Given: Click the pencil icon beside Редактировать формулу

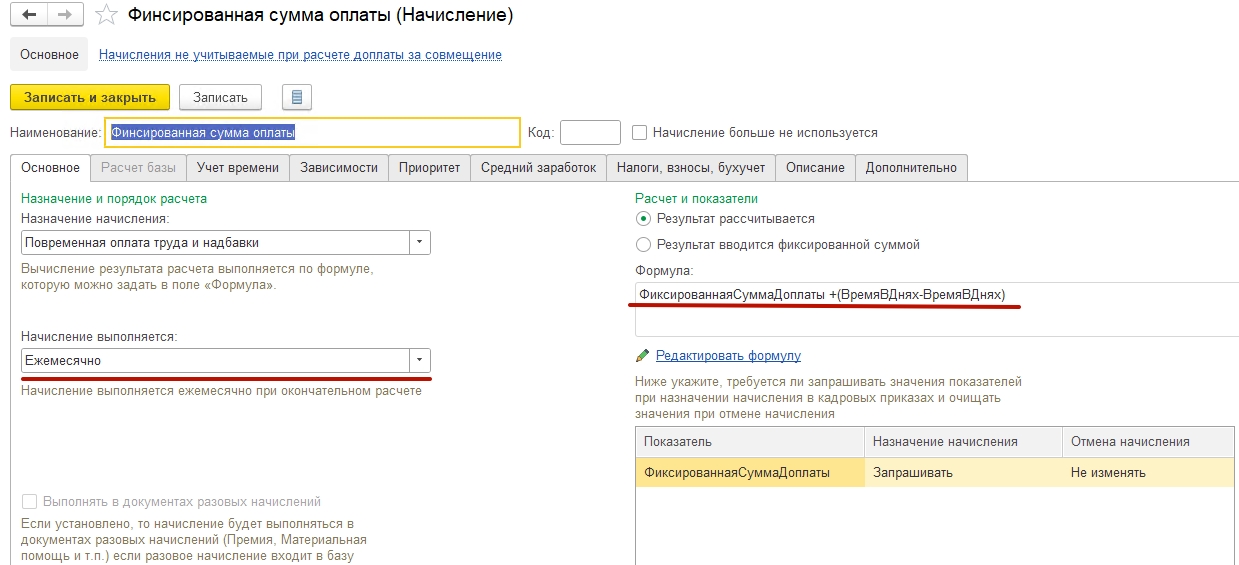Looking at the screenshot, I should 643,356.
